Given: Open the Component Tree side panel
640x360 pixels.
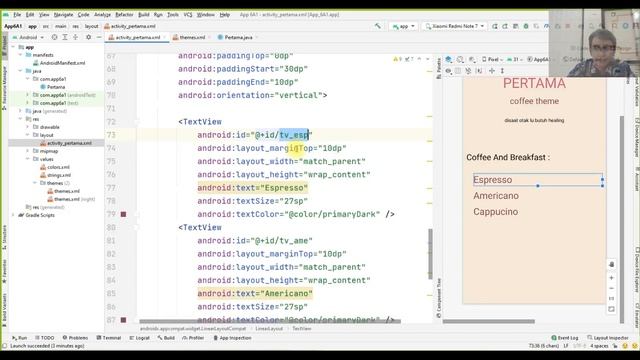Looking at the screenshot, I should [x=439, y=298].
